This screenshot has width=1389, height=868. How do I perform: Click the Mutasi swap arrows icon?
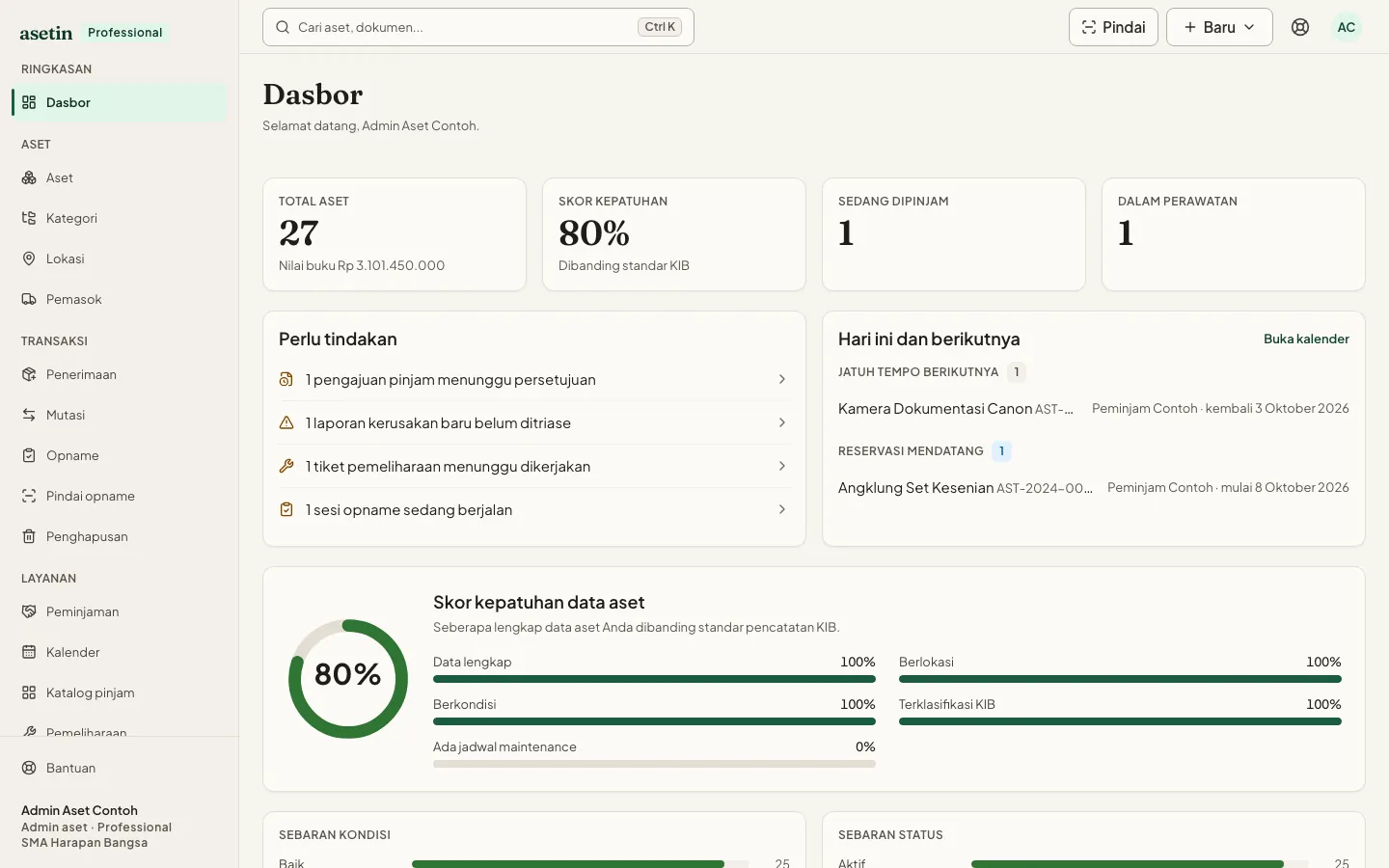point(29,415)
